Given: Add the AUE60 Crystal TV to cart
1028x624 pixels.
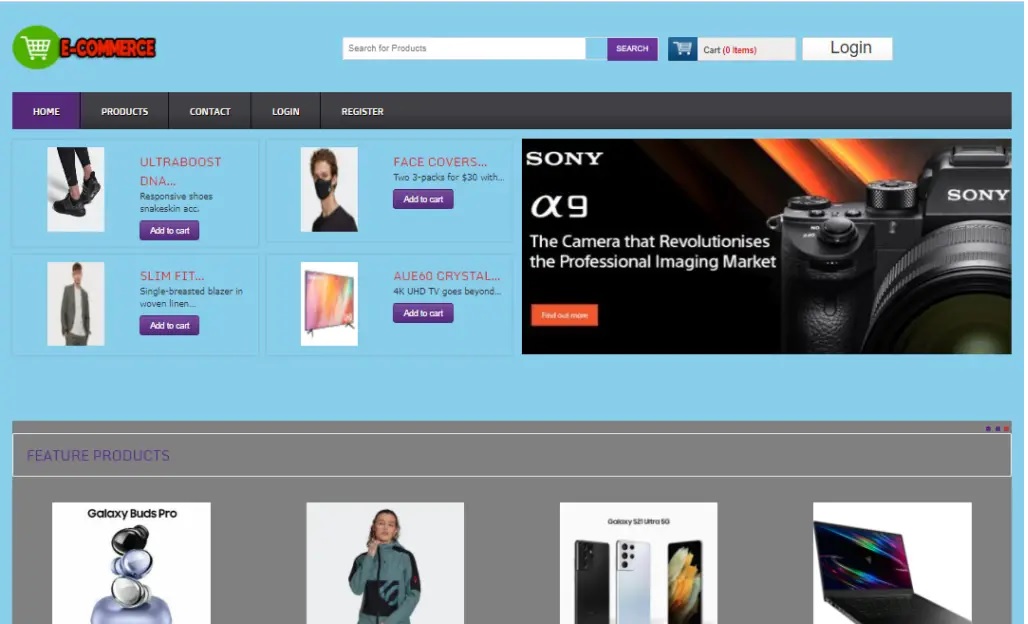Looking at the screenshot, I should (423, 313).
